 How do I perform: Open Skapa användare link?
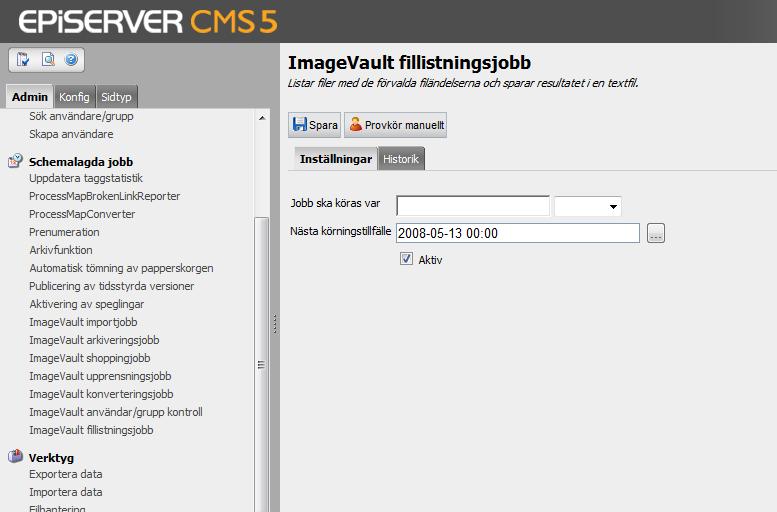coord(71,134)
